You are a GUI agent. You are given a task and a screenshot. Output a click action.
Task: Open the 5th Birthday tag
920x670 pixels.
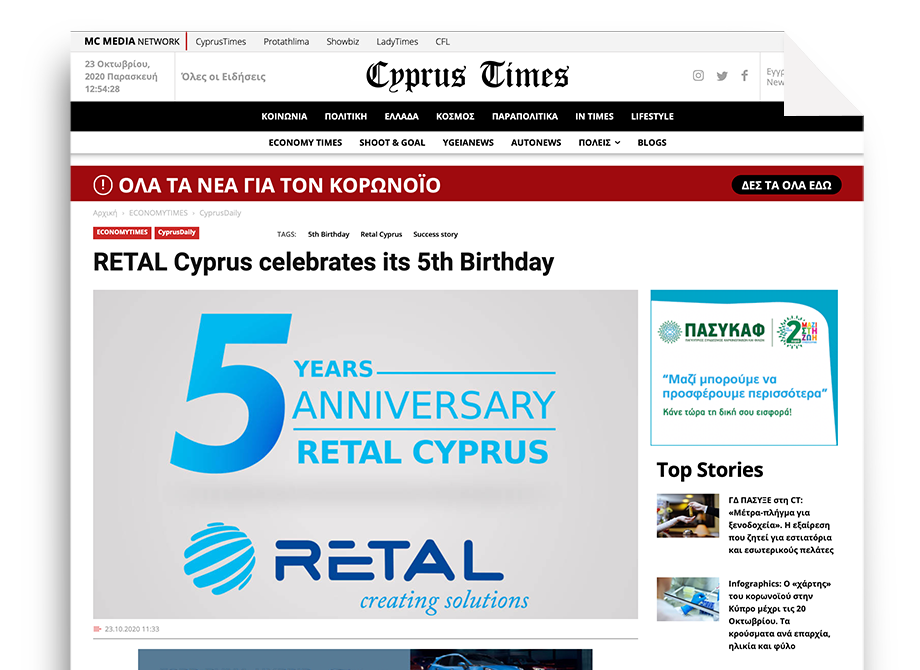pos(329,234)
